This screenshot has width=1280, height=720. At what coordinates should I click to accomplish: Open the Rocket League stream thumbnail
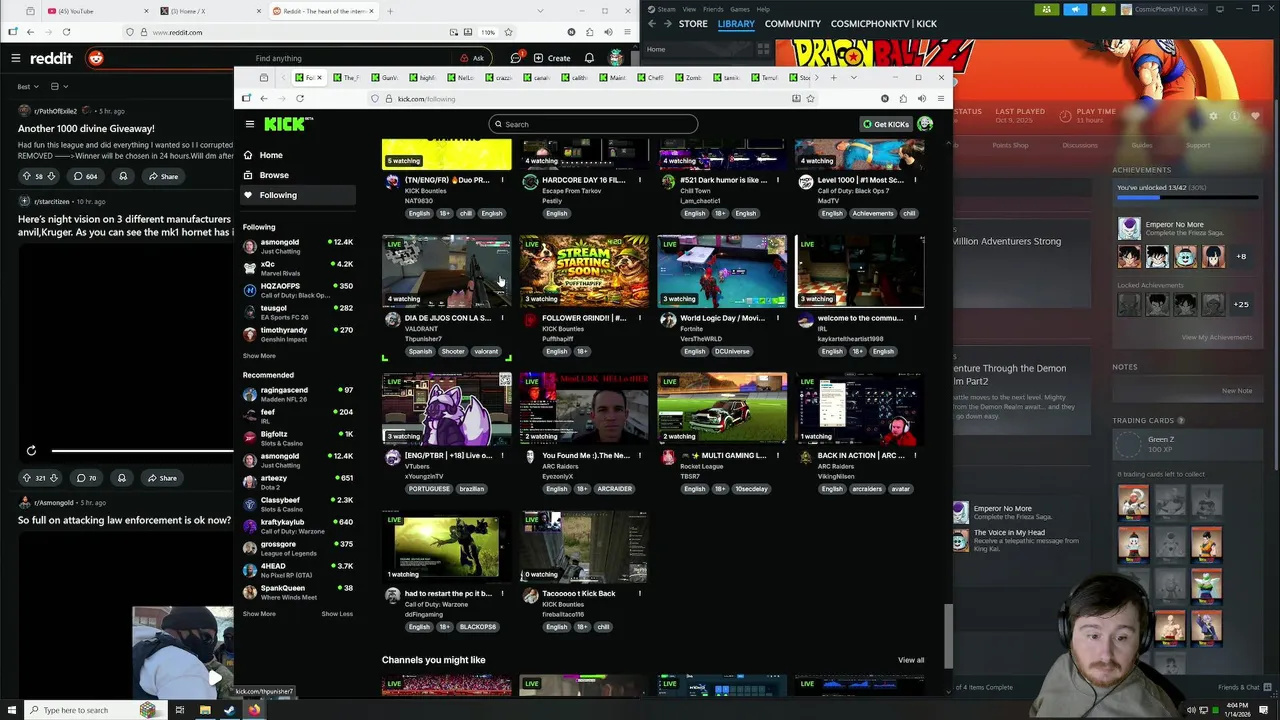722,408
